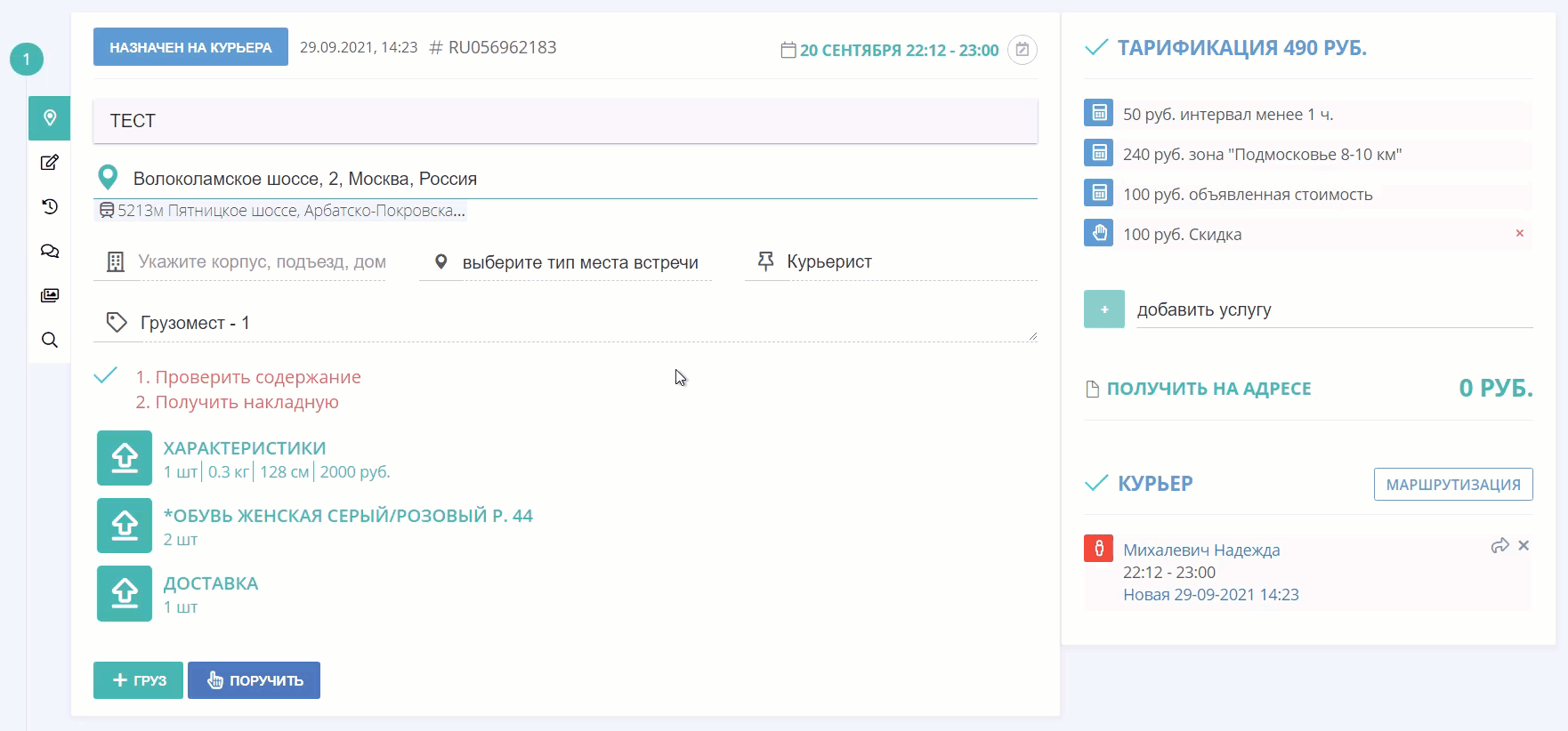This screenshot has height=731, width=1568.
Task: Open the photos gallery sidebar icon
Action: tap(50, 295)
